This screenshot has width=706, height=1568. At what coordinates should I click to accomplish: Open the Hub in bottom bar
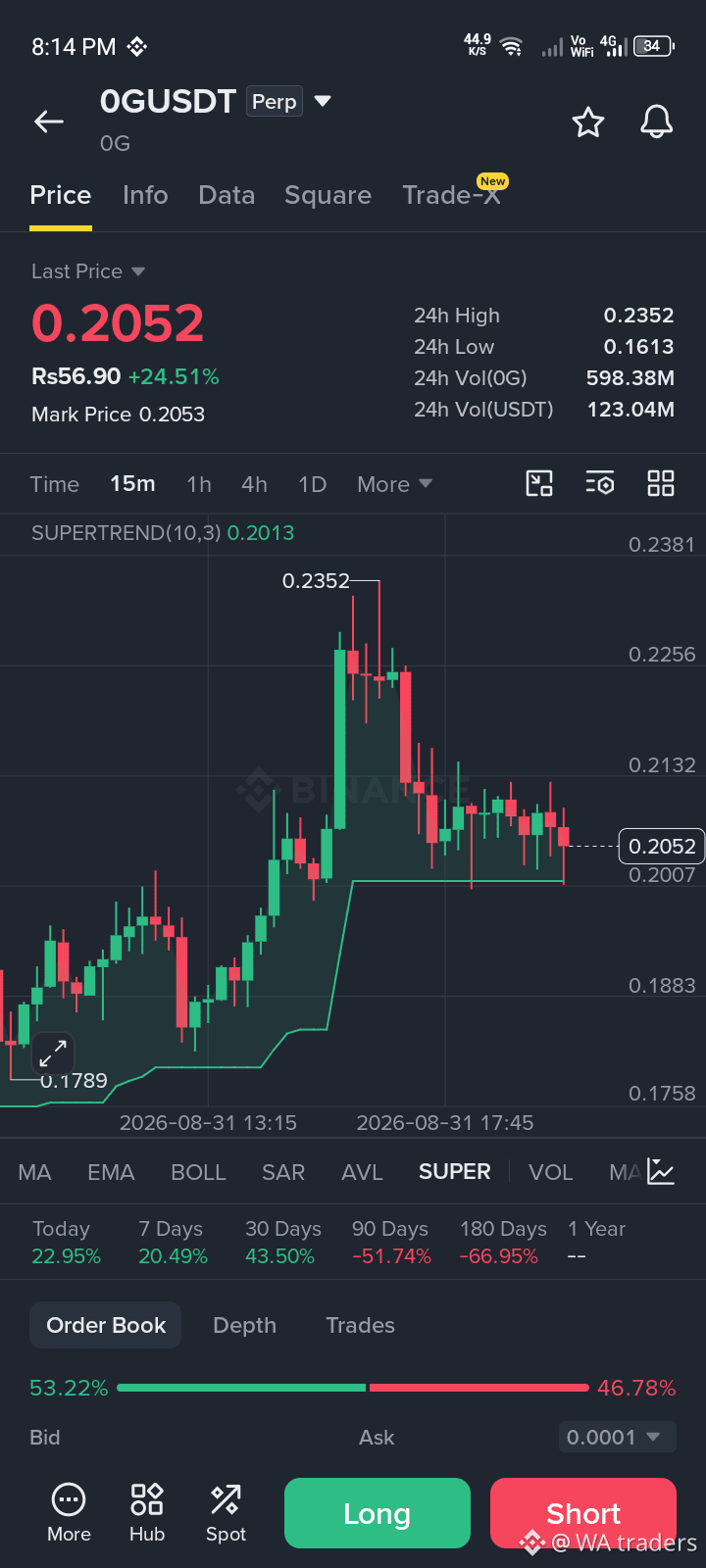coord(147,1513)
